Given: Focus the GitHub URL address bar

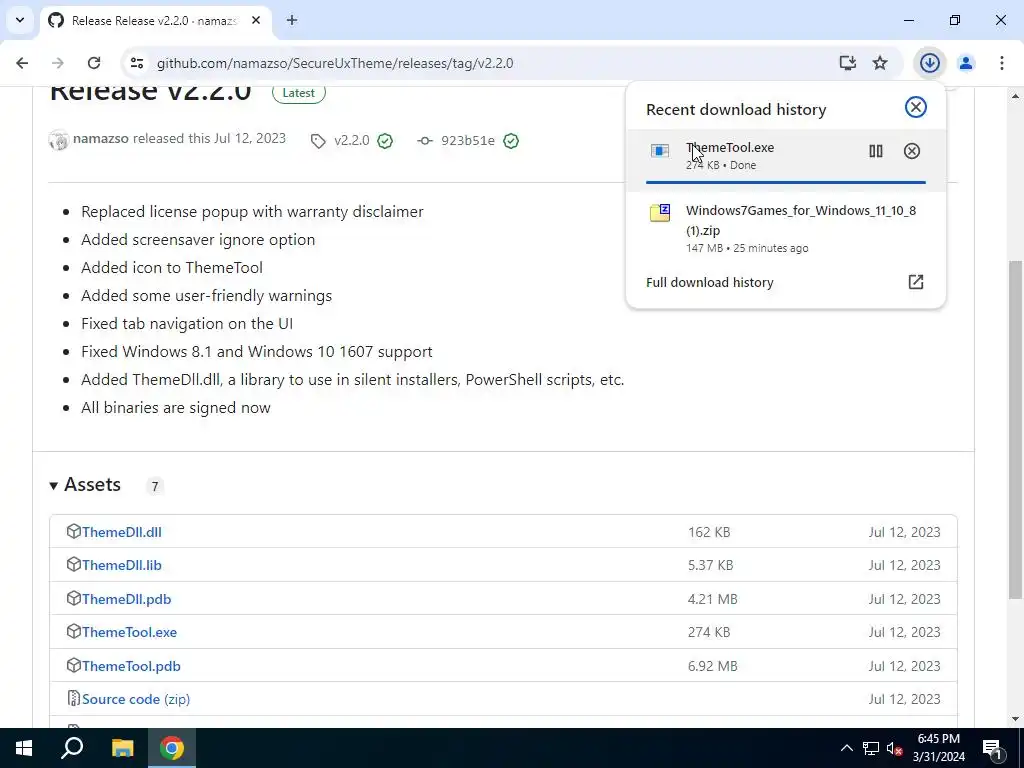Looking at the screenshot, I should tap(335, 63).
